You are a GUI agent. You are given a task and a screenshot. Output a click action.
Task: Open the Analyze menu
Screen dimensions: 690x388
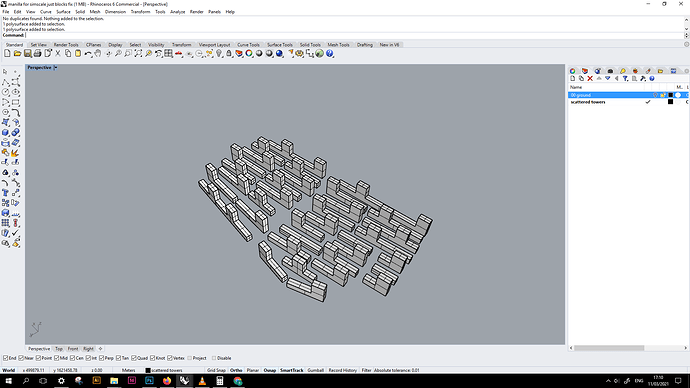pos(177,12)
